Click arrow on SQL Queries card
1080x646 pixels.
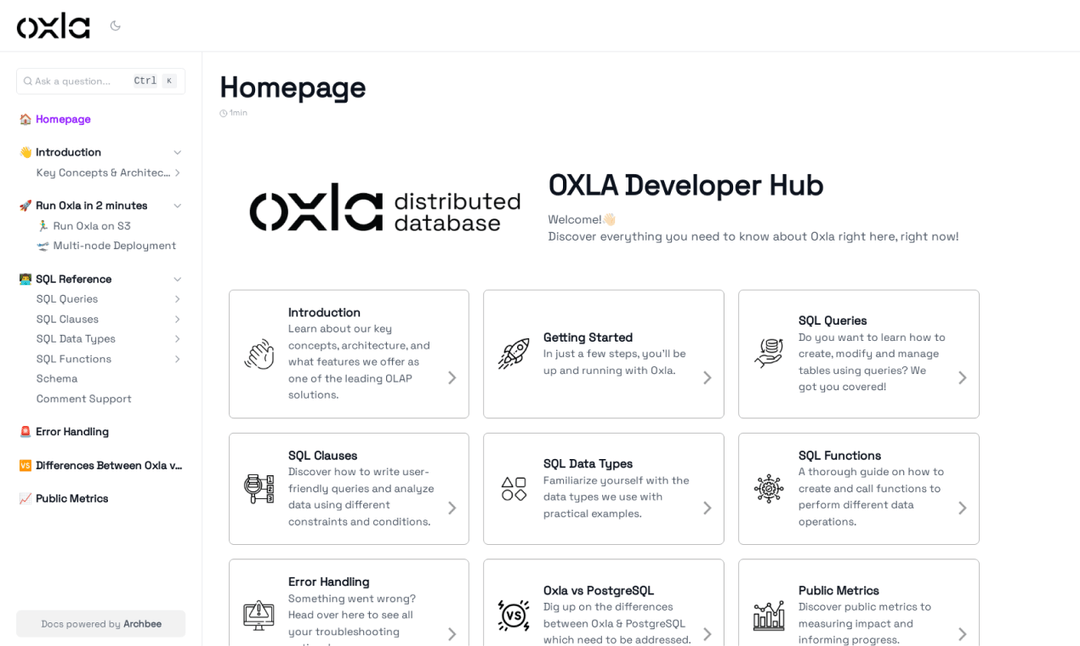pyautogui.click(x=962, y=377)
